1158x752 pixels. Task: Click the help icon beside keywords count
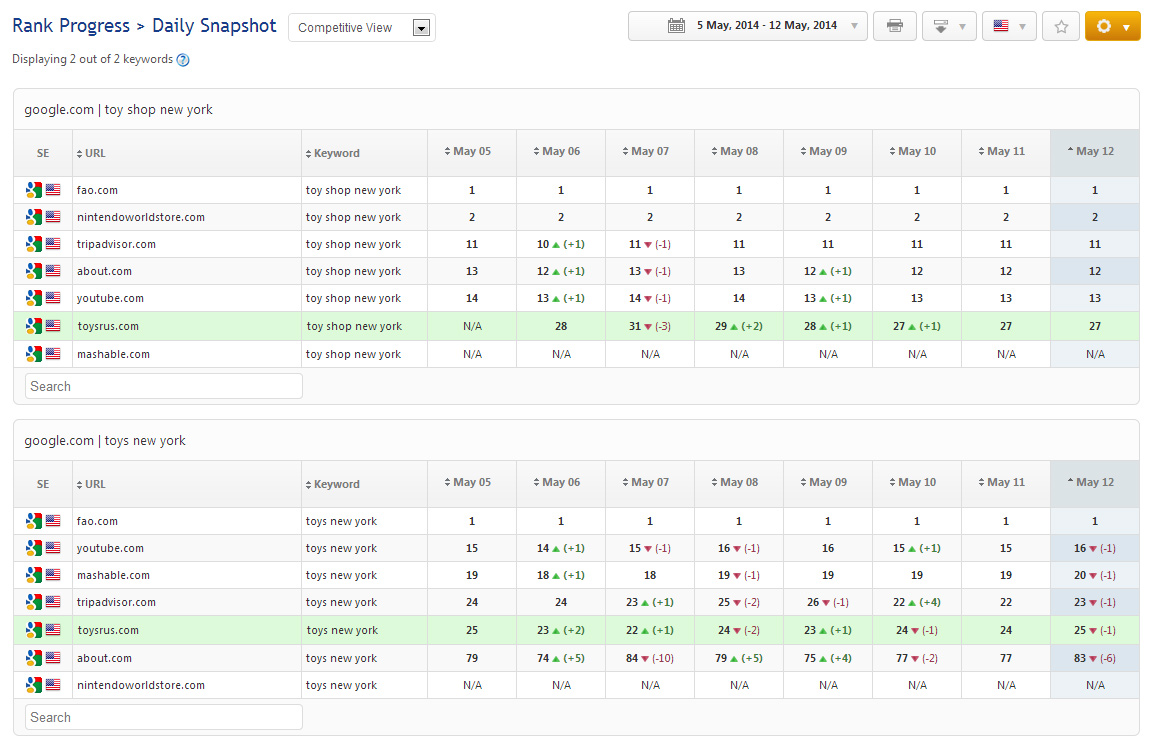(x=183, y=60)
